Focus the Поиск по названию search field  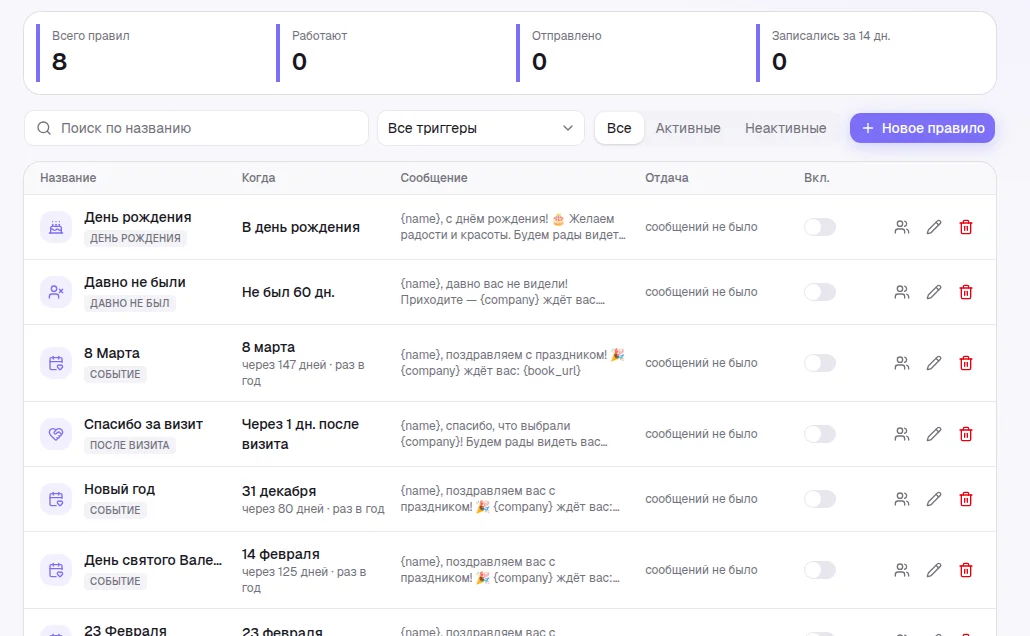tap(196, 128)
